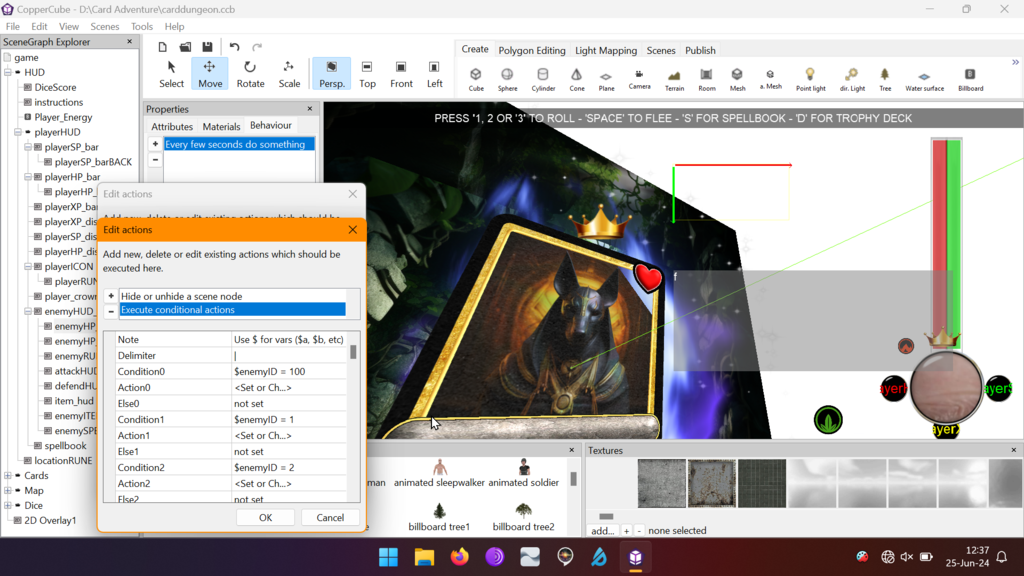Viewport: 1024px width, 576px height.
Task: Add a dir. Light
Action: [x=852, y=79]
